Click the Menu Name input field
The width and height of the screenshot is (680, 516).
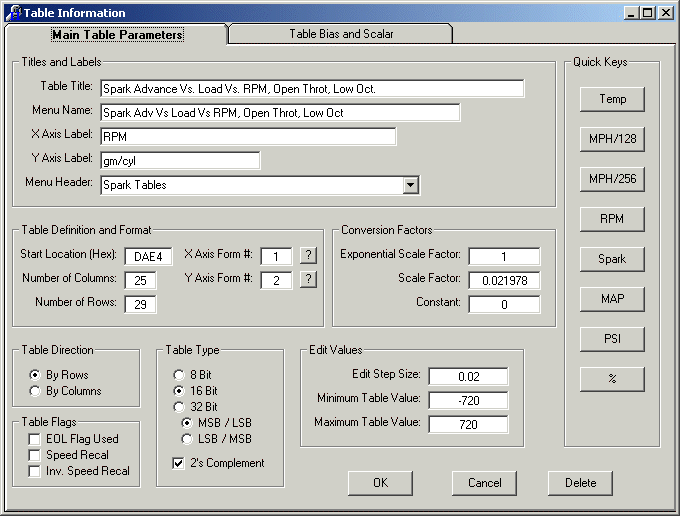click(280, 113)
